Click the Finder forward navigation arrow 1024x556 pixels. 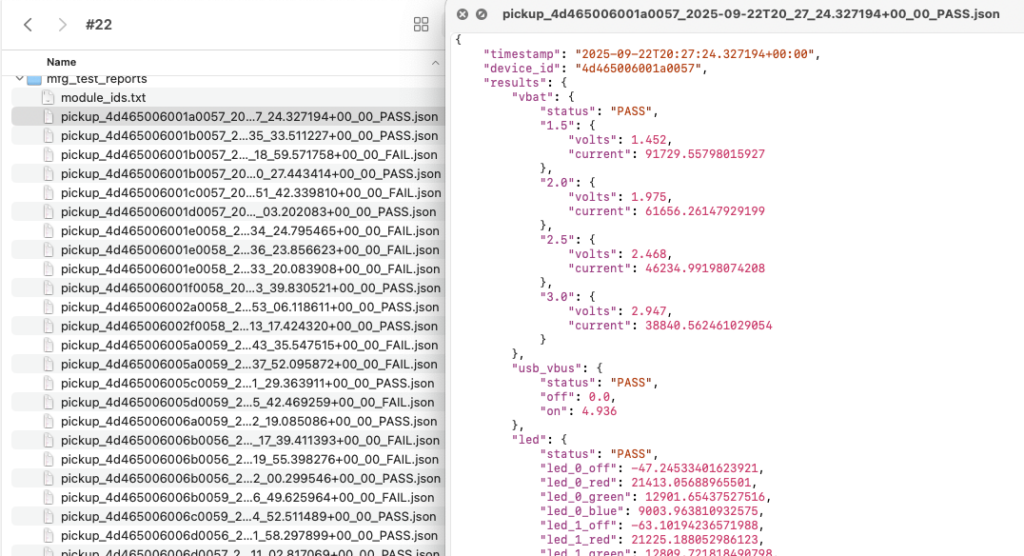tap(62, 25)
